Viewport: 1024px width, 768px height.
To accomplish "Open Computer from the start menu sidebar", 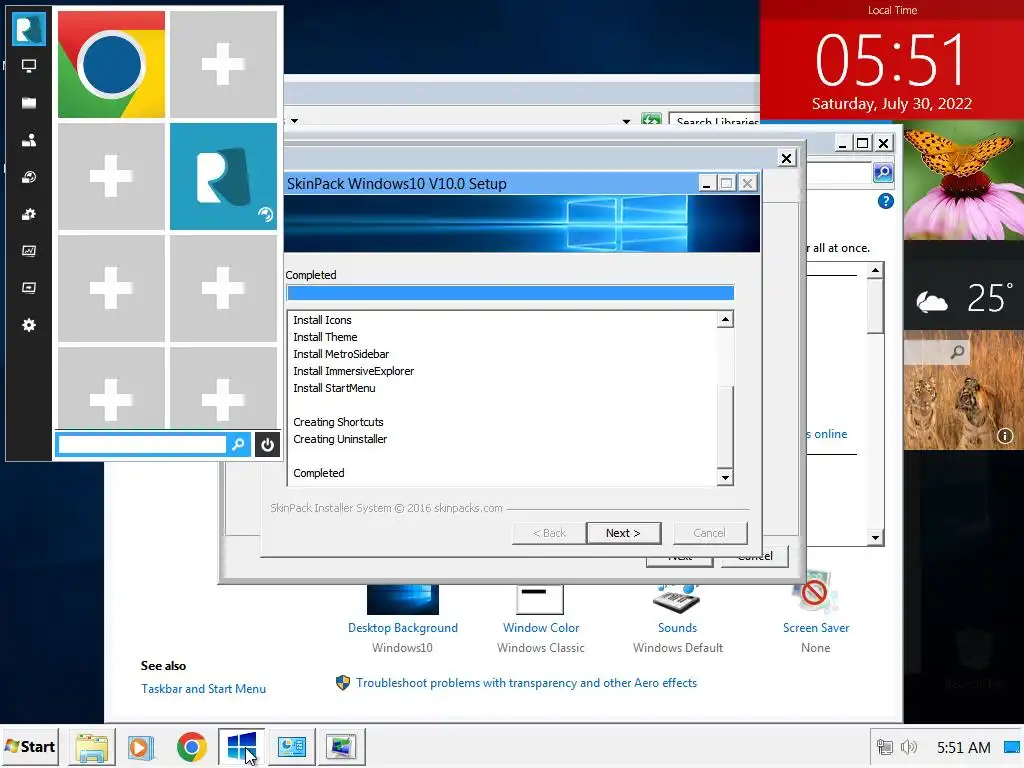I will click(x=29, y=65).
